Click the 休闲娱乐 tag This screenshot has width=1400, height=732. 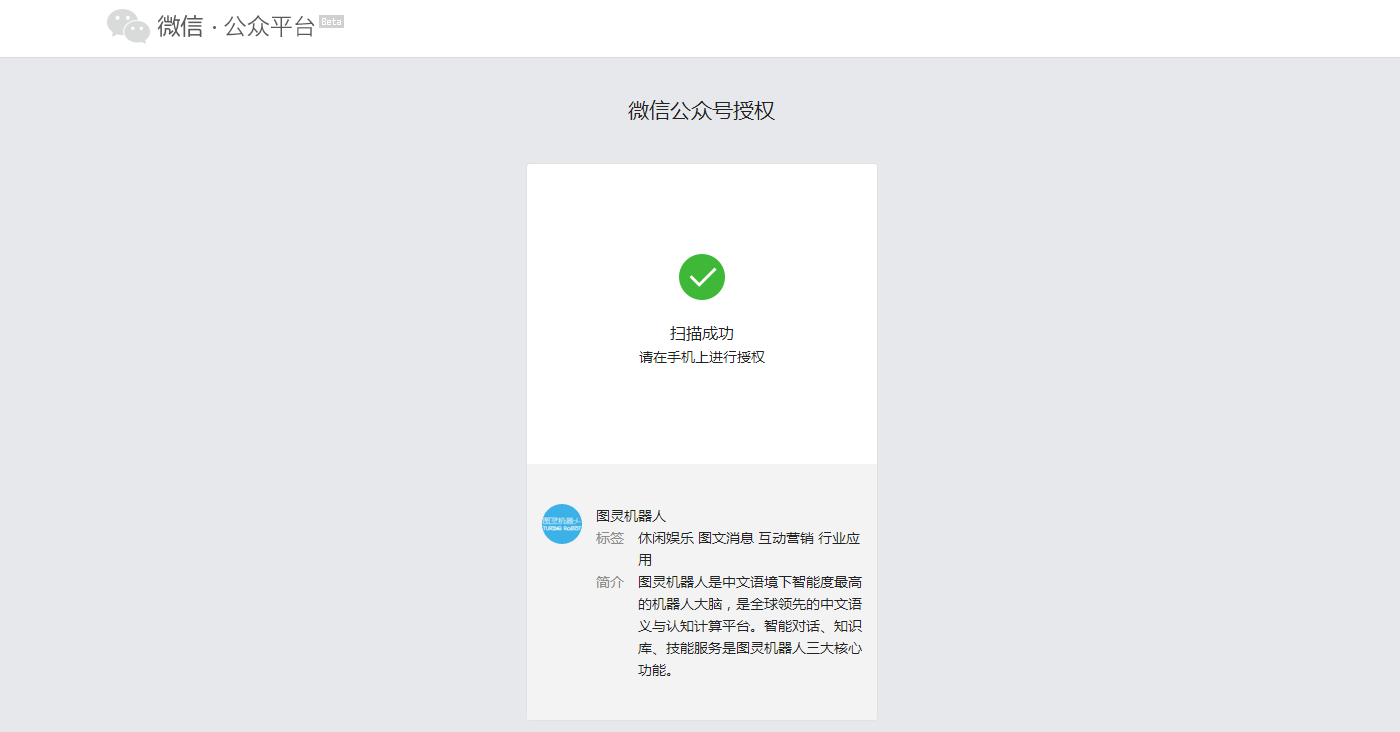(x=666, y=538)
